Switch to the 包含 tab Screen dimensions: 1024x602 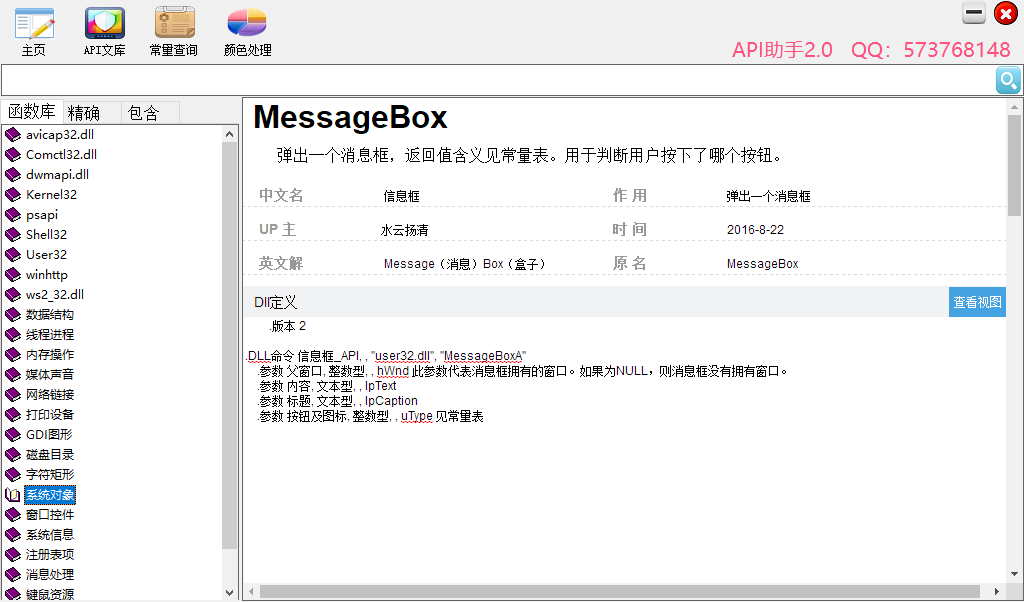150,112
